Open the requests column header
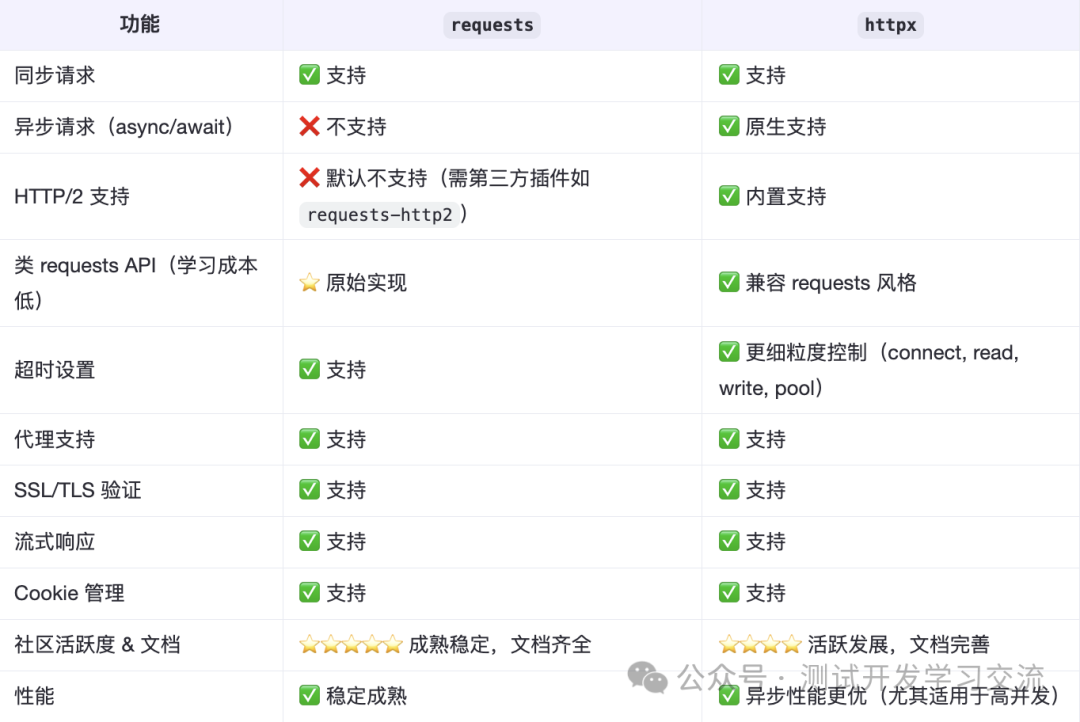 click(x=491, y=24)
